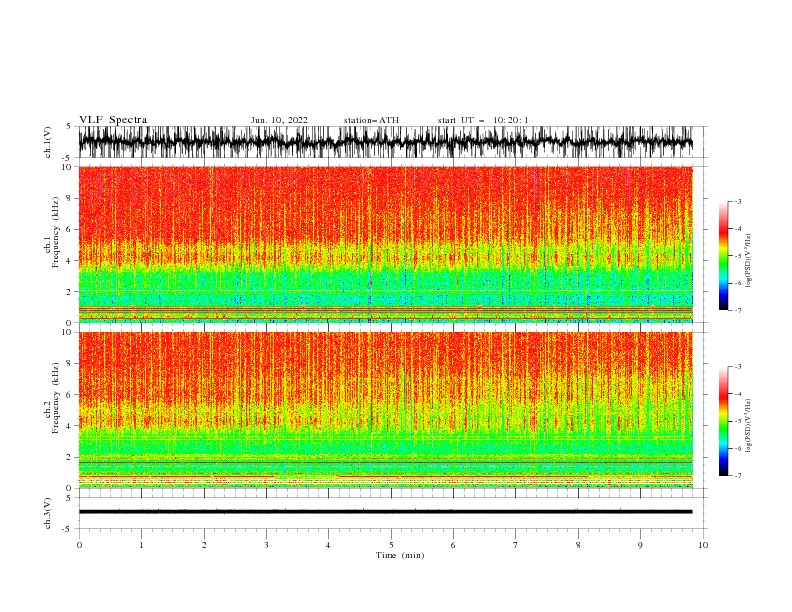The image size is (792, 612).
Task: Click ch.1 frequency tick label "4"
Action: [x=69, y=261]
